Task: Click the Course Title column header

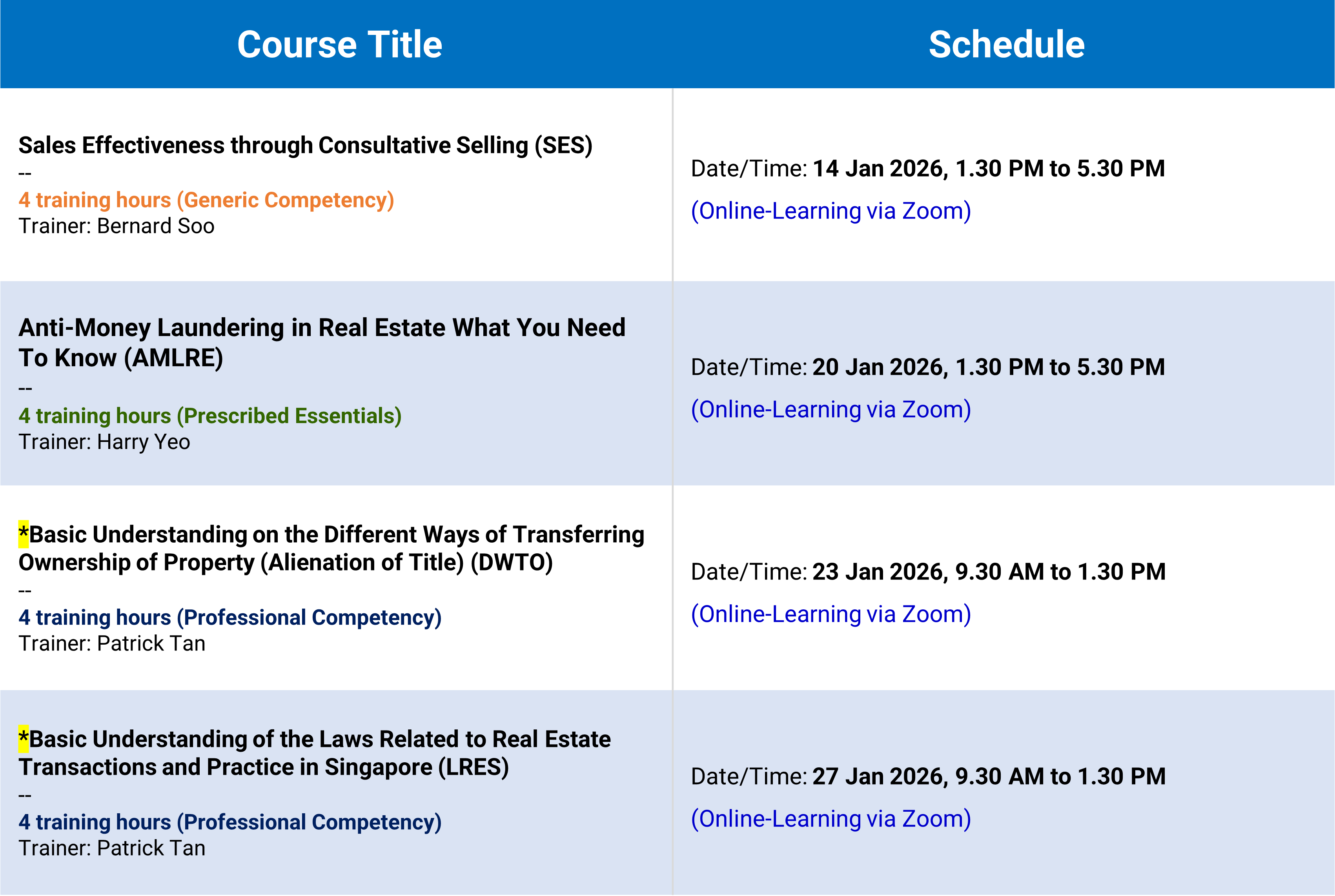Action: click(340, 45)
